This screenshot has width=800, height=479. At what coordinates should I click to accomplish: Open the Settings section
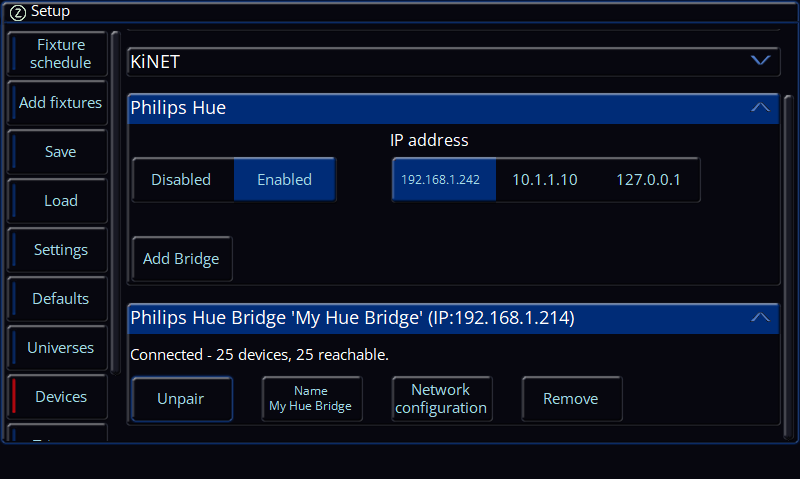tap(58, 249)
